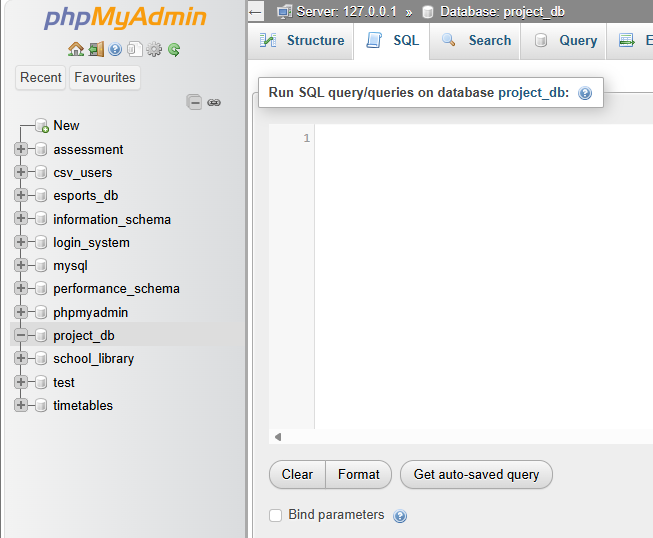Expand the information_schema database node
The height and width of the screenshot is (538, 653).
coord(20,219)
